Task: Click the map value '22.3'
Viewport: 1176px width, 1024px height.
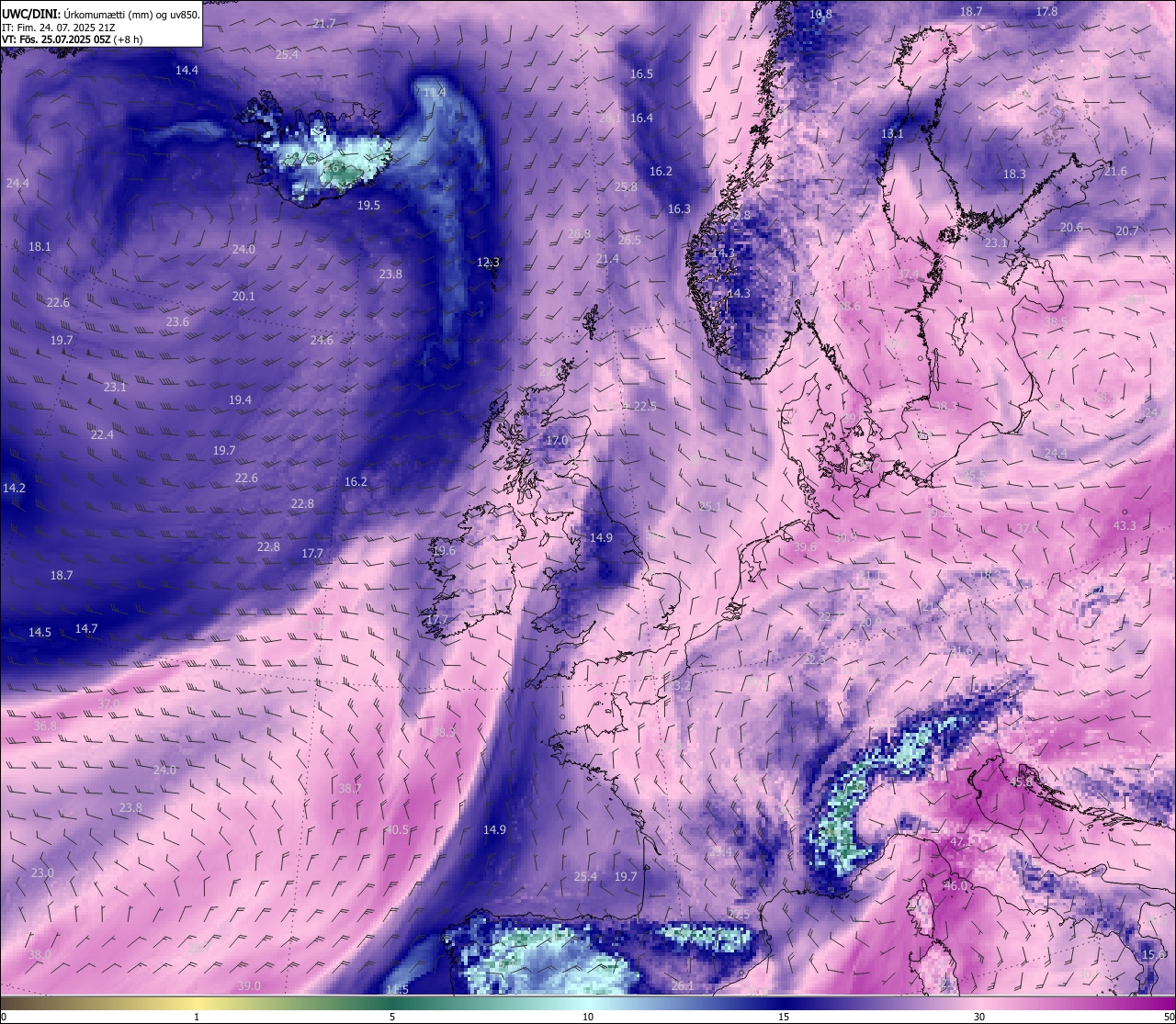Action: click(x=814, y=660)
